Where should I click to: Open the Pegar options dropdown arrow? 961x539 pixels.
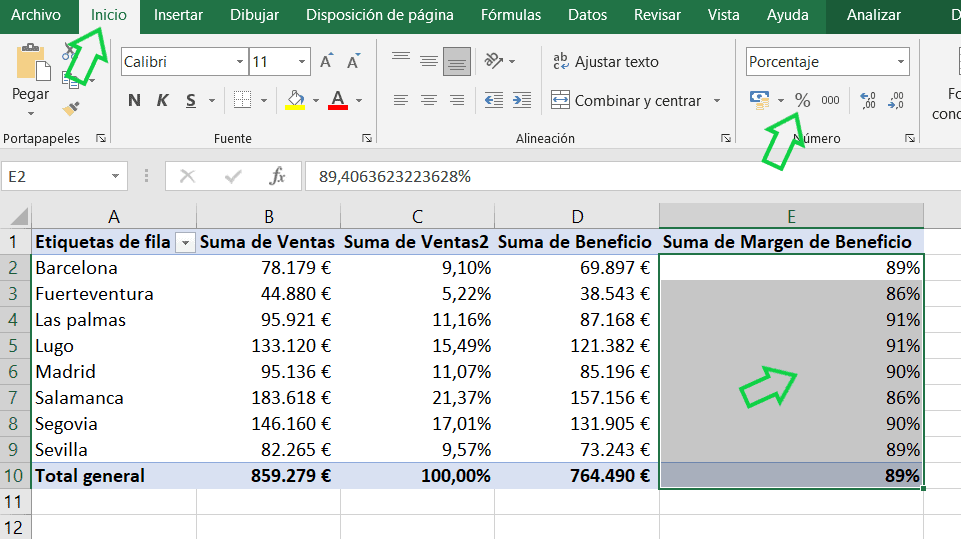click(x=31, y=114)
